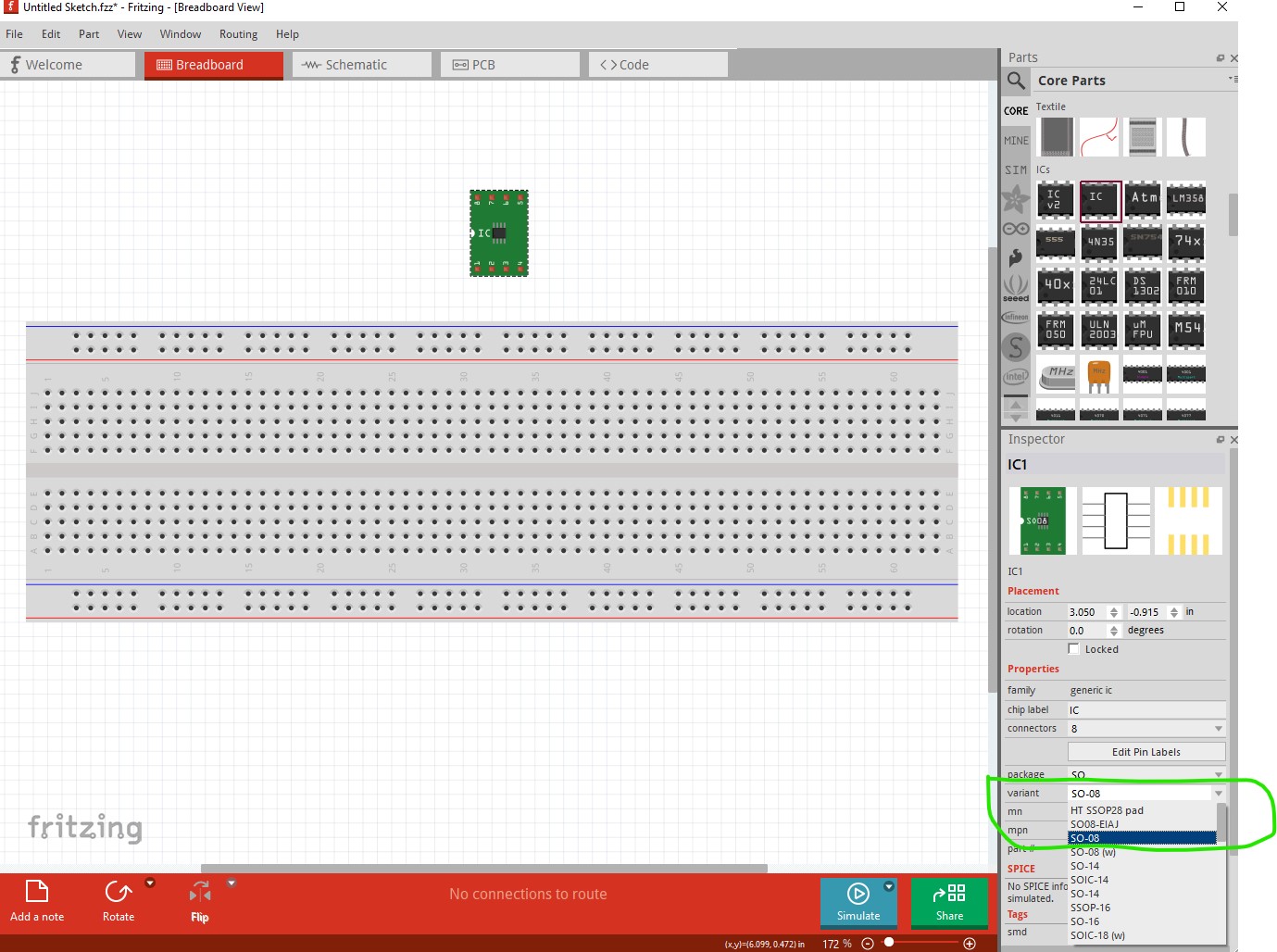This screenshot has height=952, width=1277.
Task: Open the Arduino parts bin icon
Action: (1016, 229)
